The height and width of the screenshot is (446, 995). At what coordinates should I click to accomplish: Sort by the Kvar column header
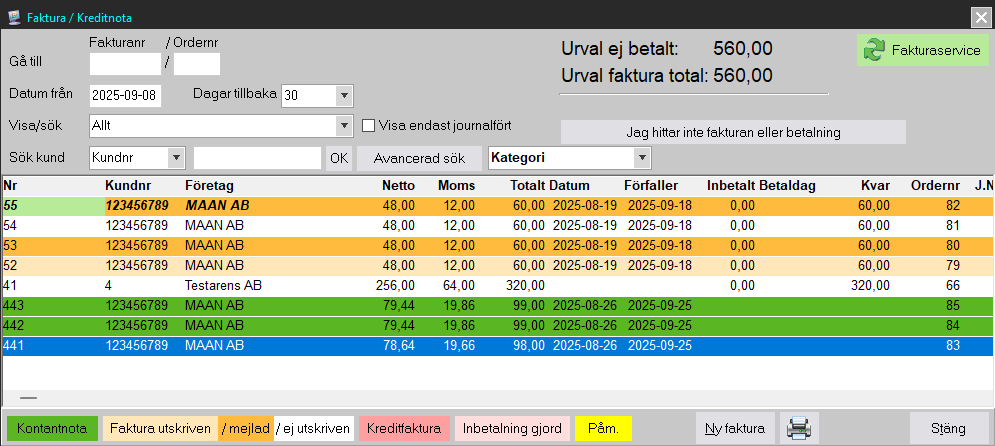[876, 186]
